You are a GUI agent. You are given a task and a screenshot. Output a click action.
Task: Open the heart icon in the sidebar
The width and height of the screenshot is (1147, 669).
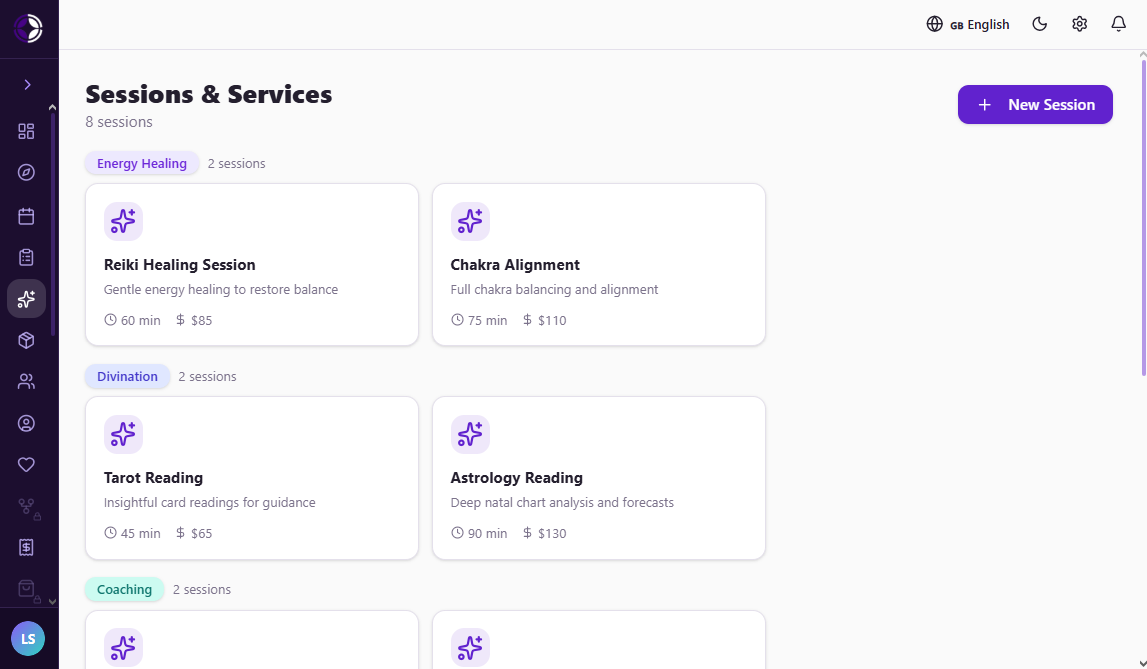[26, 464]
